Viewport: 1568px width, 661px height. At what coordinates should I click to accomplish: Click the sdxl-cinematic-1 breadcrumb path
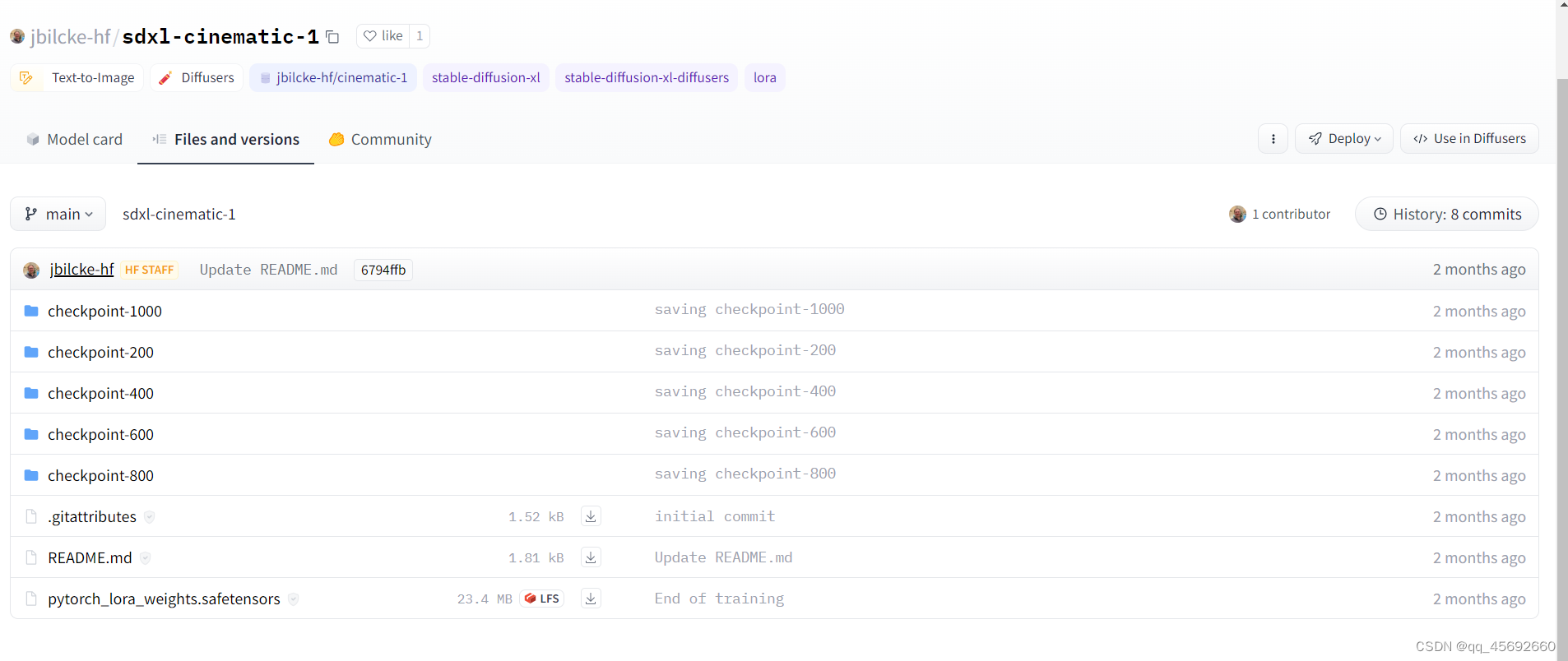click(179, 214)
